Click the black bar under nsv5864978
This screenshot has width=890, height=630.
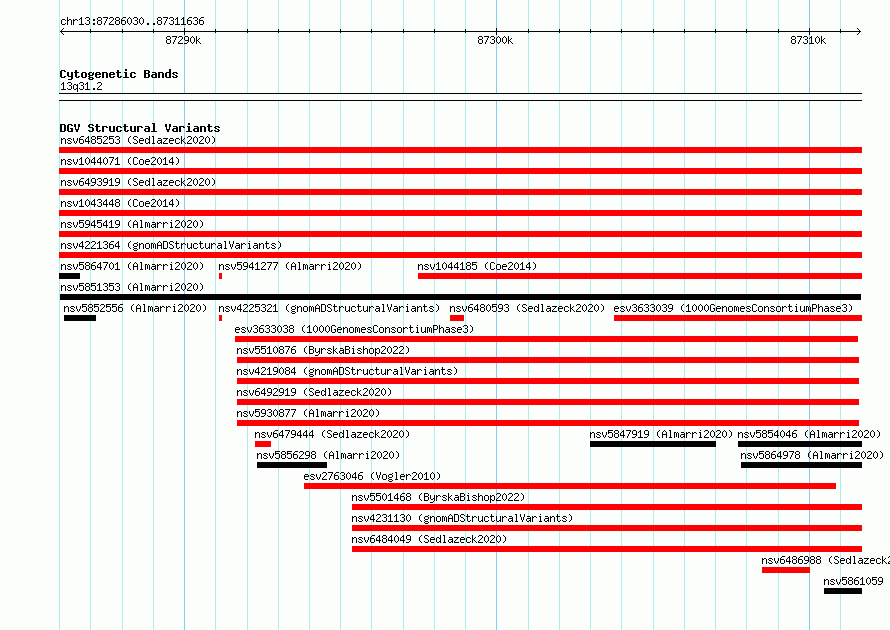coord(801,465)
